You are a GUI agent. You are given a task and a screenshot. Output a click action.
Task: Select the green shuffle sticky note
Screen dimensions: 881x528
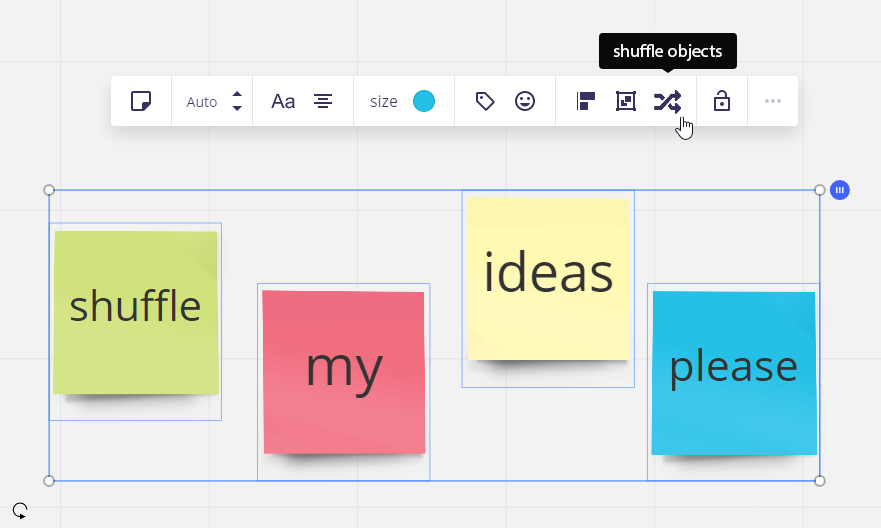coord(135,312)
